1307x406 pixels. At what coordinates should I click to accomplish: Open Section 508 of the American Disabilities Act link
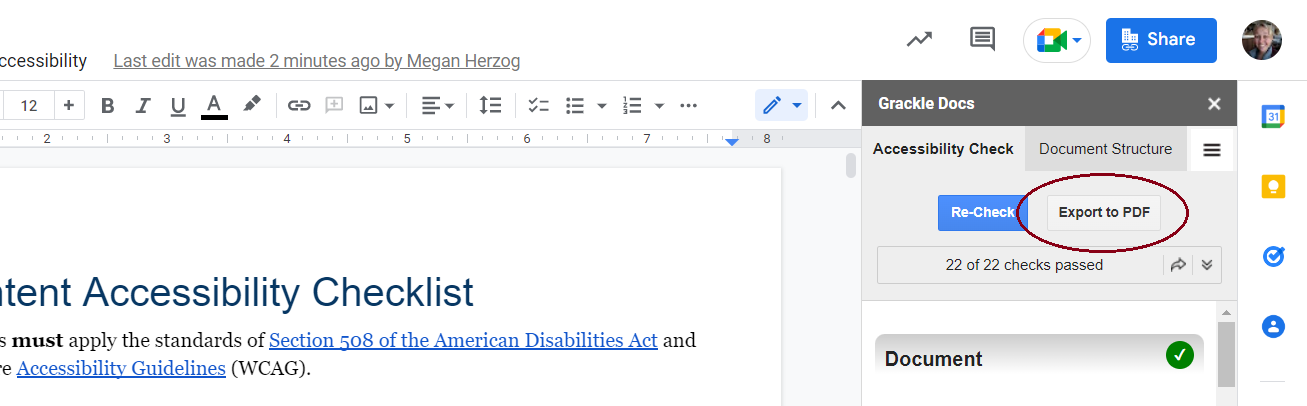coord(463,340)
